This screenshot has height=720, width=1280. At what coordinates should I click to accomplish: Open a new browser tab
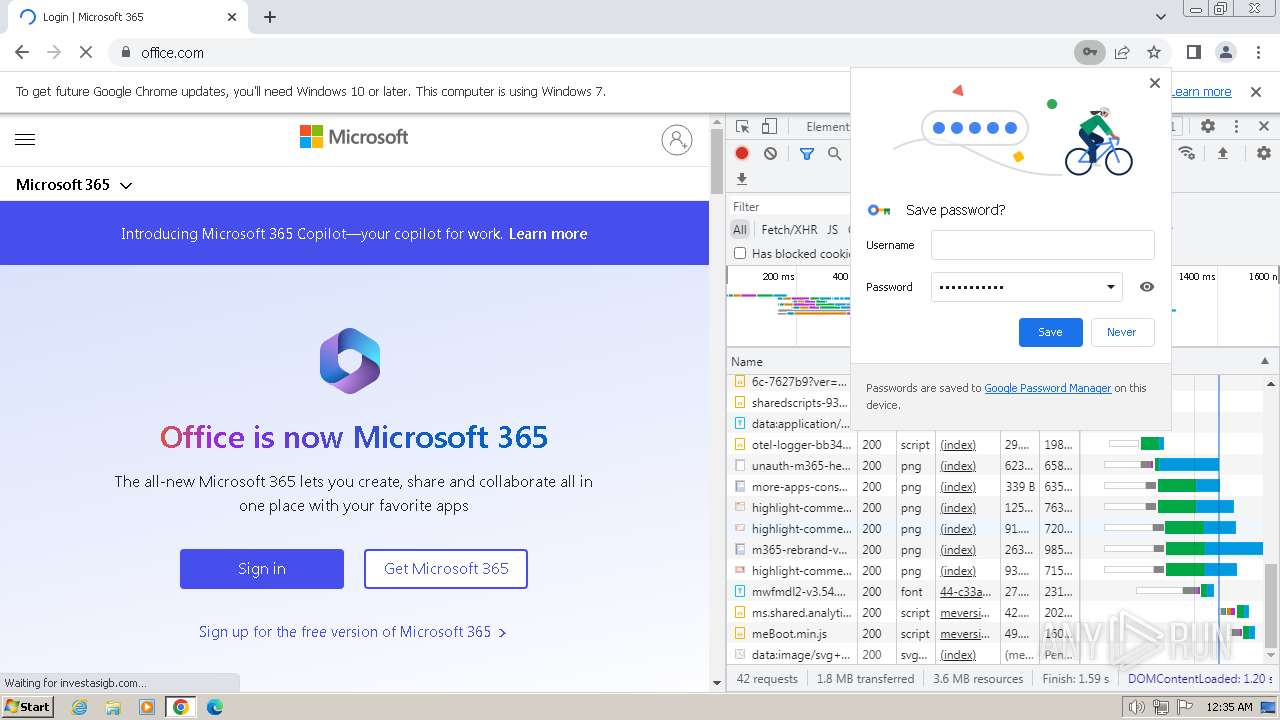[x=270, y=17]
